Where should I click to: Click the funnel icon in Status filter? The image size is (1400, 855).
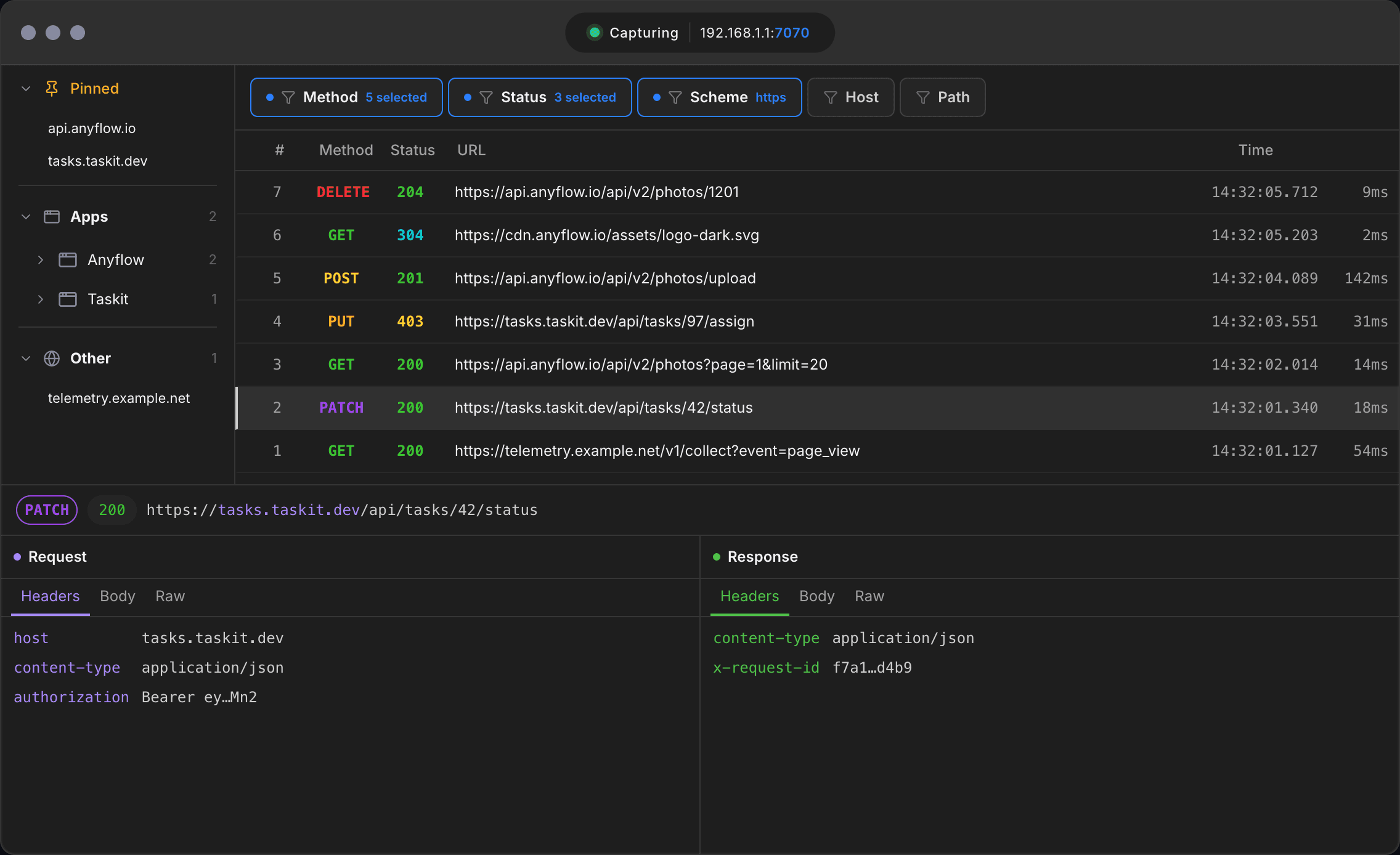pos(486,98)
